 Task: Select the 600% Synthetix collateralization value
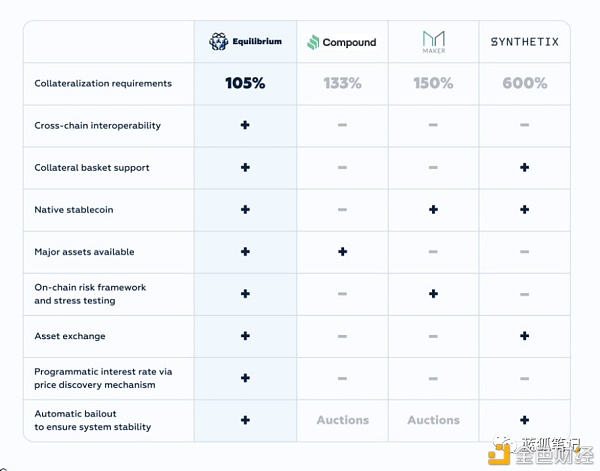[x=525, y=83]
